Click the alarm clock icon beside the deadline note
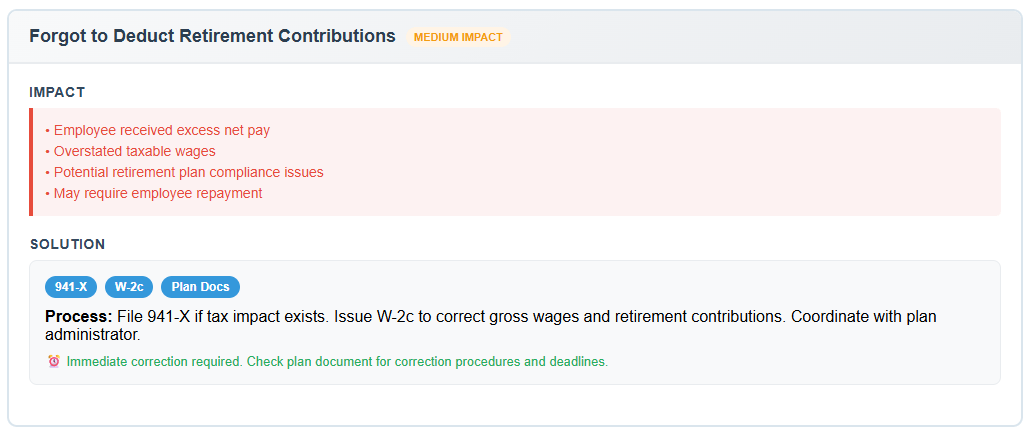This screenshot has height=440, width=1034. [x=54, y=361]
